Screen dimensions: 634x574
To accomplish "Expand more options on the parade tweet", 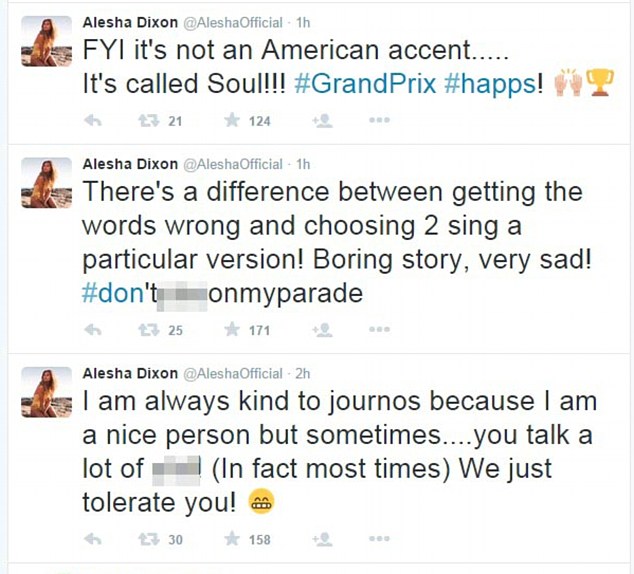I will pos(378,330).
